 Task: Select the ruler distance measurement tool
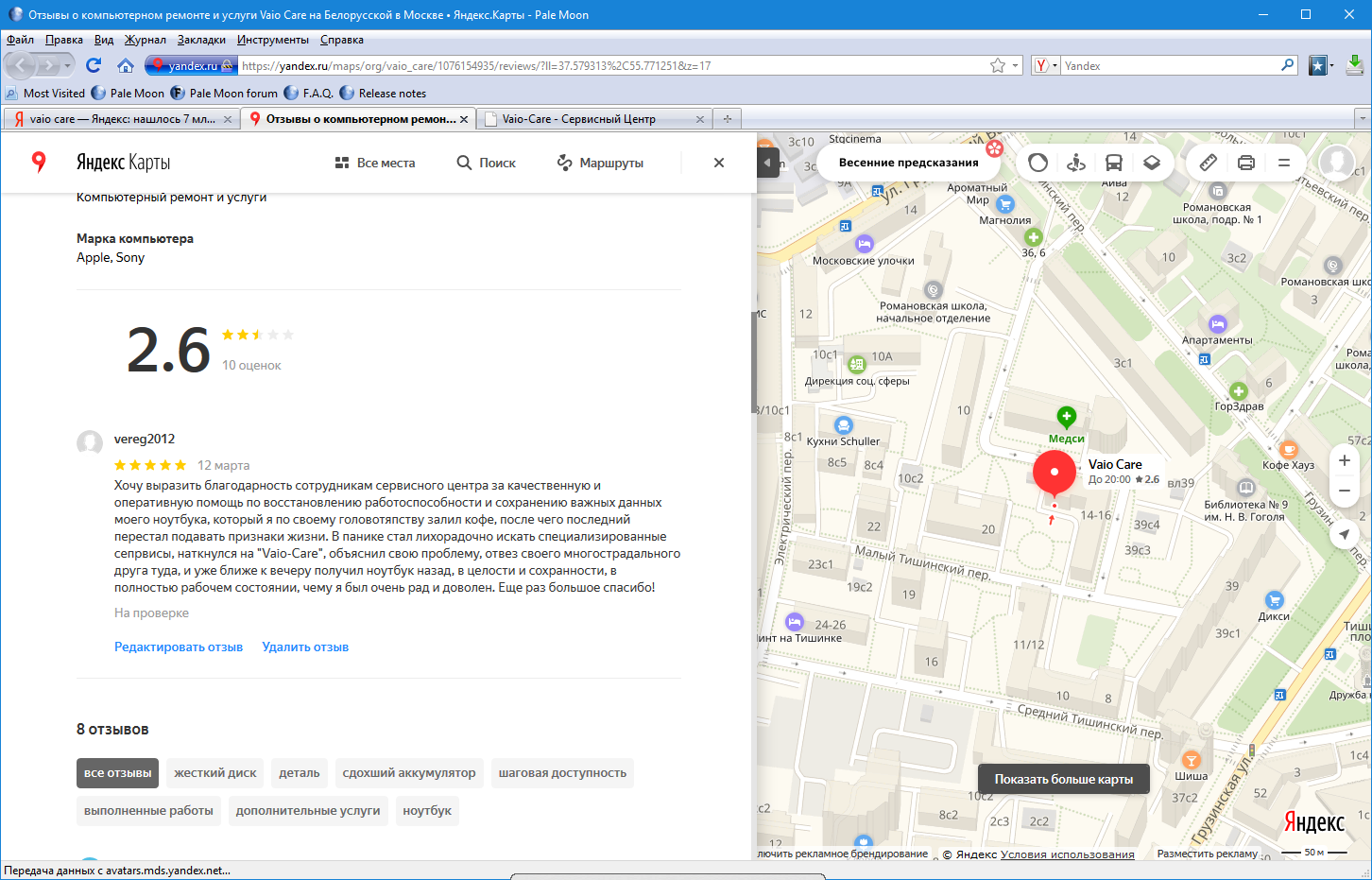coord(1209,163)
